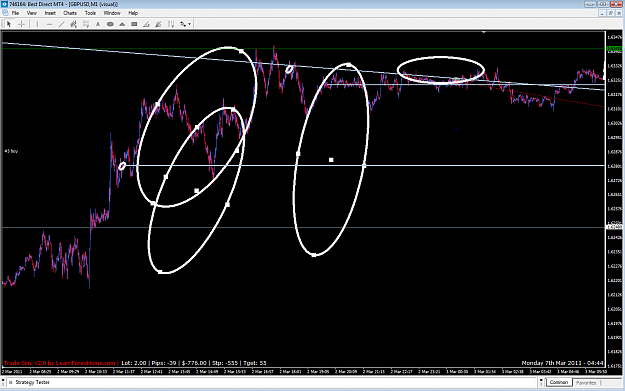Open the Window menu
This screenshot has height=391, width=625.
coord(112,13)
